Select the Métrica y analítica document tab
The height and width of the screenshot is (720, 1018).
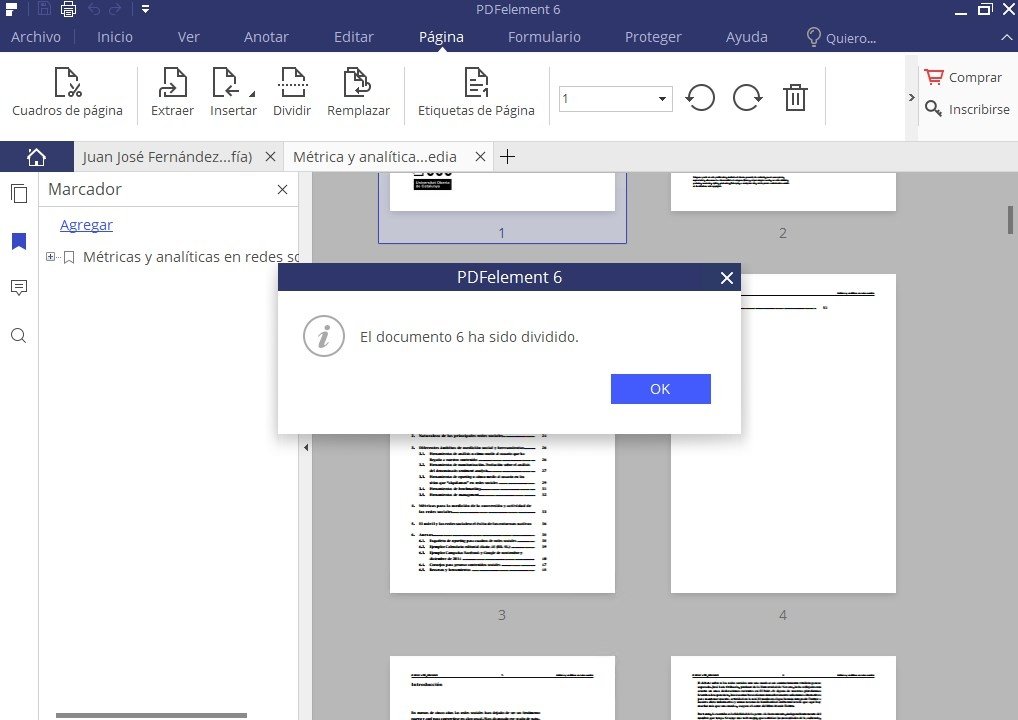pos(375,157)
